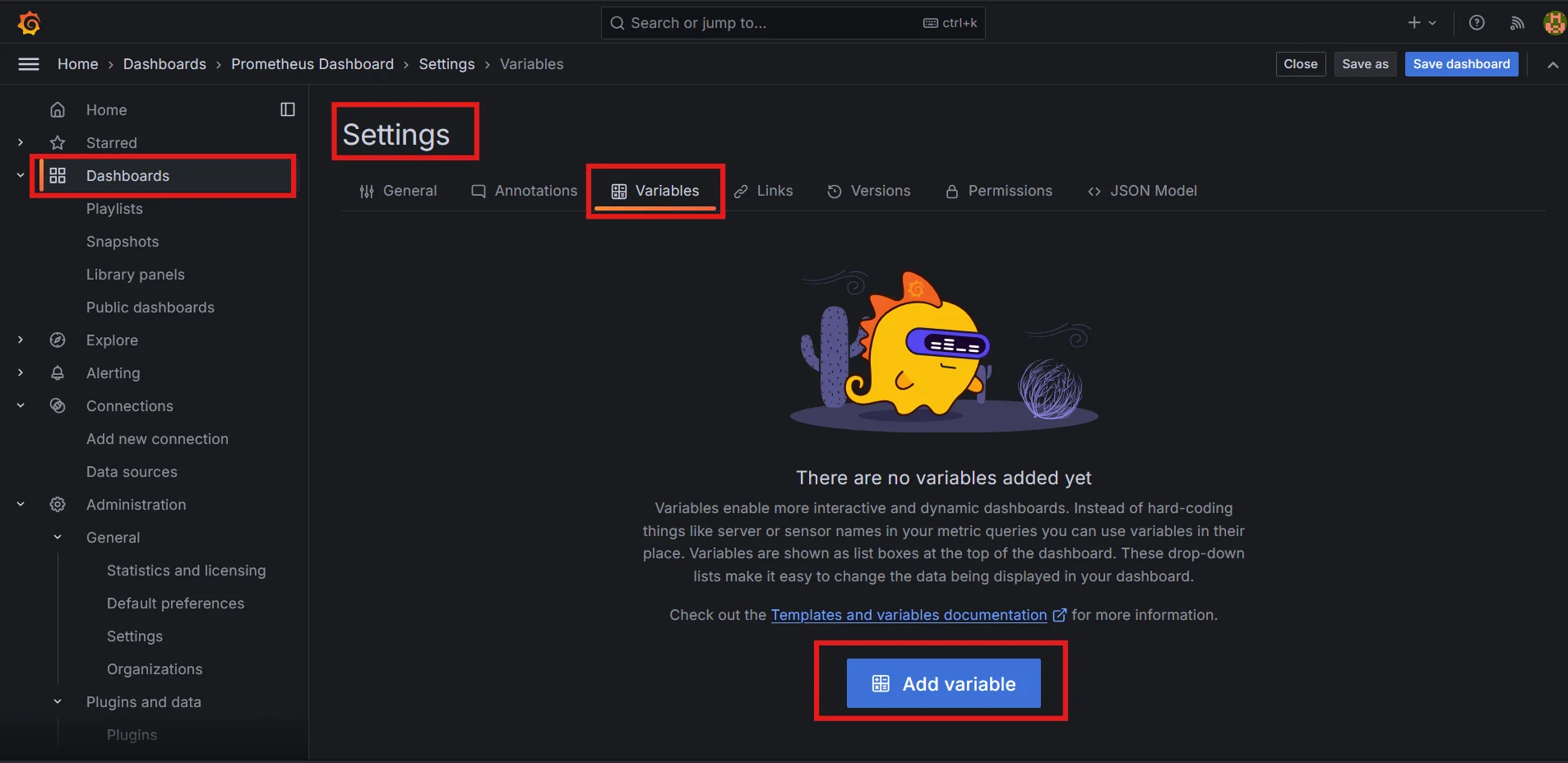This screenshot has width=1568, height=763.
Task: Open the Versions tab
Action: tap(869, 191)
